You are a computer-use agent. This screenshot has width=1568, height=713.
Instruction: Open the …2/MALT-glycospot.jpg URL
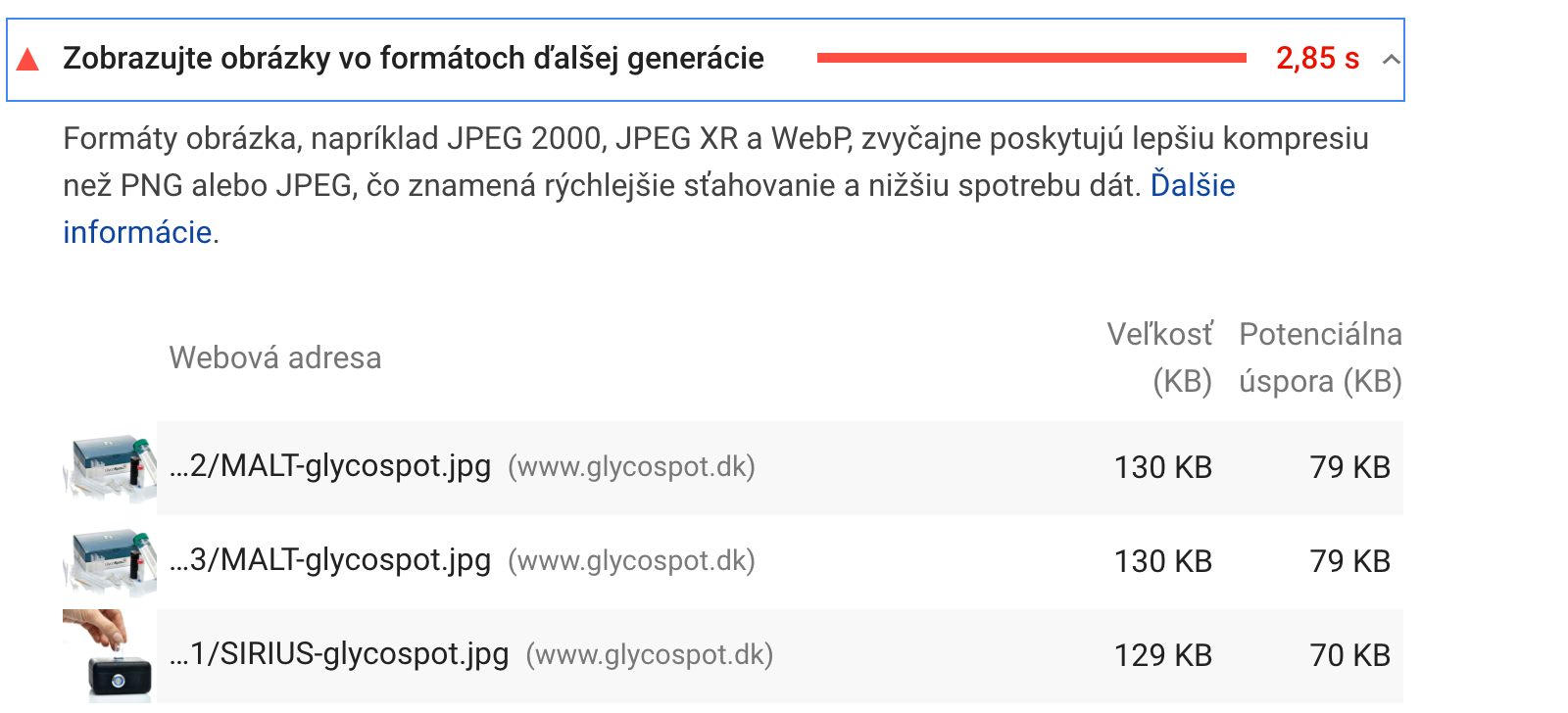click(x=330, y=466)
